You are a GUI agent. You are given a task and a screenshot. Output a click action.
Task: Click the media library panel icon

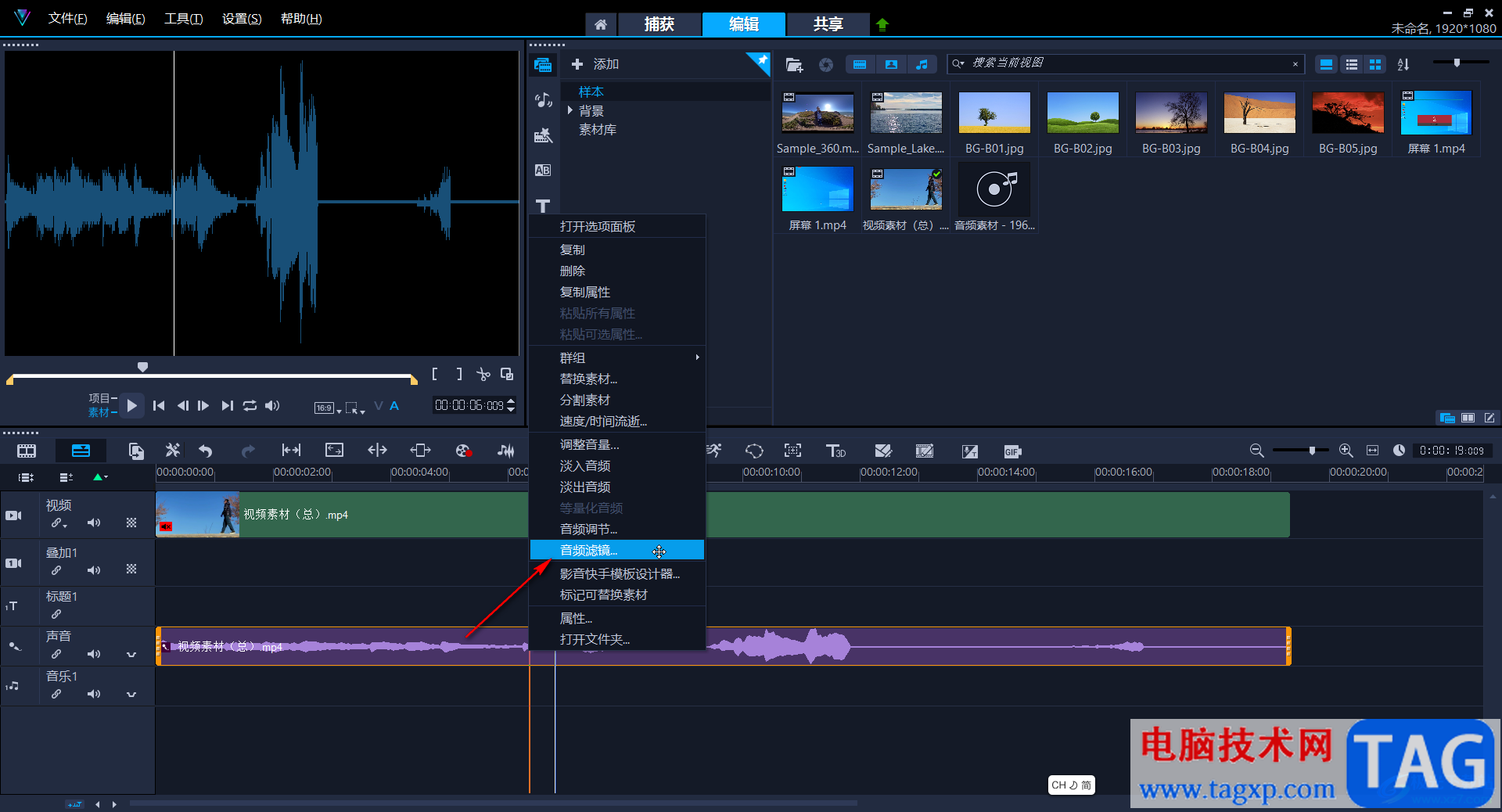(x=543, y=65)
